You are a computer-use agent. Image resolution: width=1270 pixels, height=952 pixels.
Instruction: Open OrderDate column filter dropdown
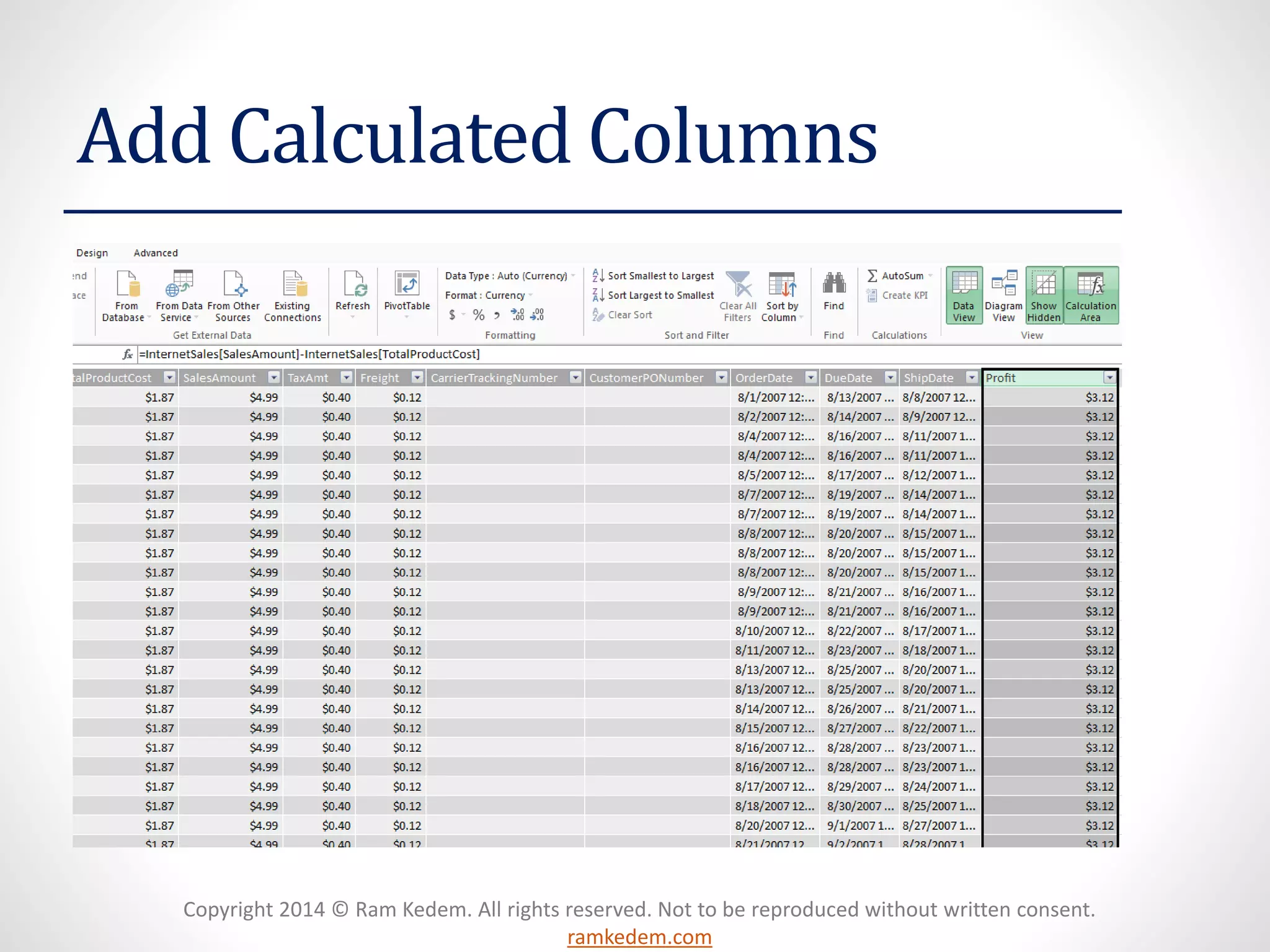(810, 377)
